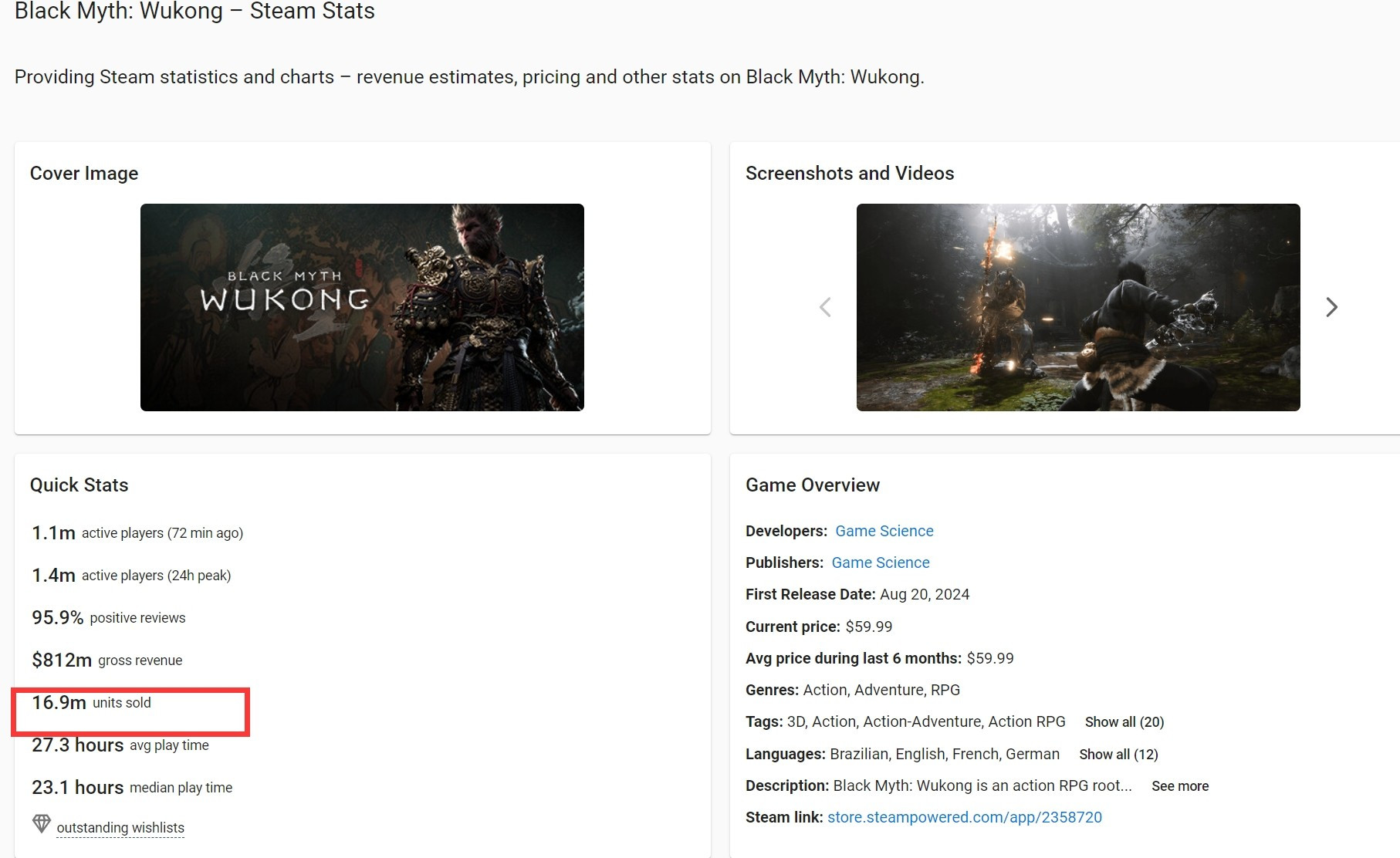Image resolution: width=1400 pixels, height=858 pixels.
Task: Click the Game Overview heading
Action: (x=813, y=485)
